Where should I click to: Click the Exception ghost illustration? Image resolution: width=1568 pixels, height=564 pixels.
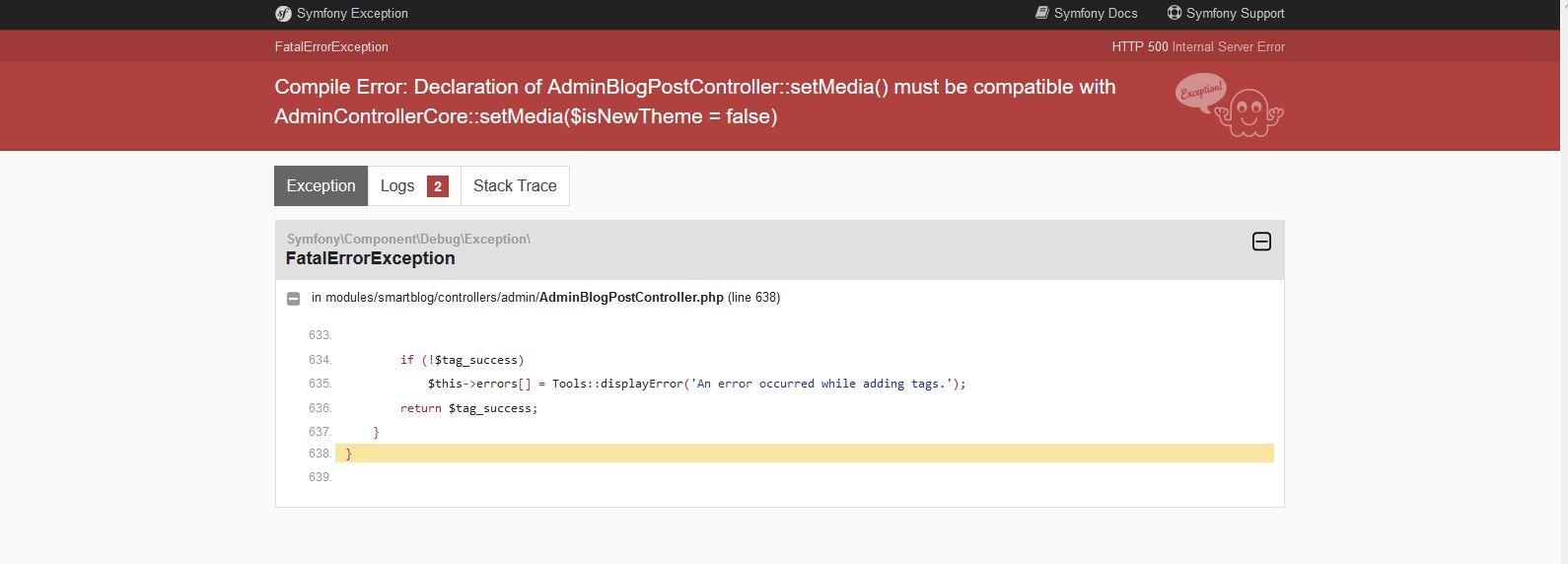coord(1229,105)
